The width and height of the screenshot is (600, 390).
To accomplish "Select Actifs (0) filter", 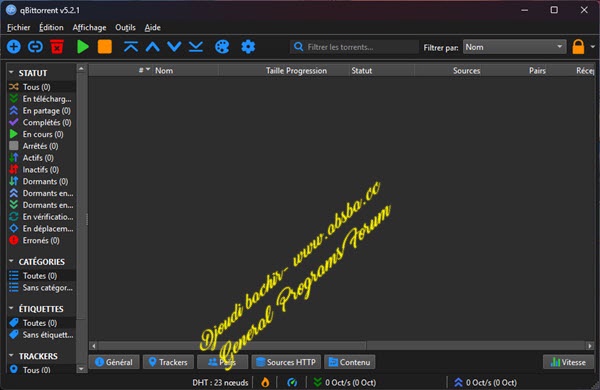I will tap(41, 158).
